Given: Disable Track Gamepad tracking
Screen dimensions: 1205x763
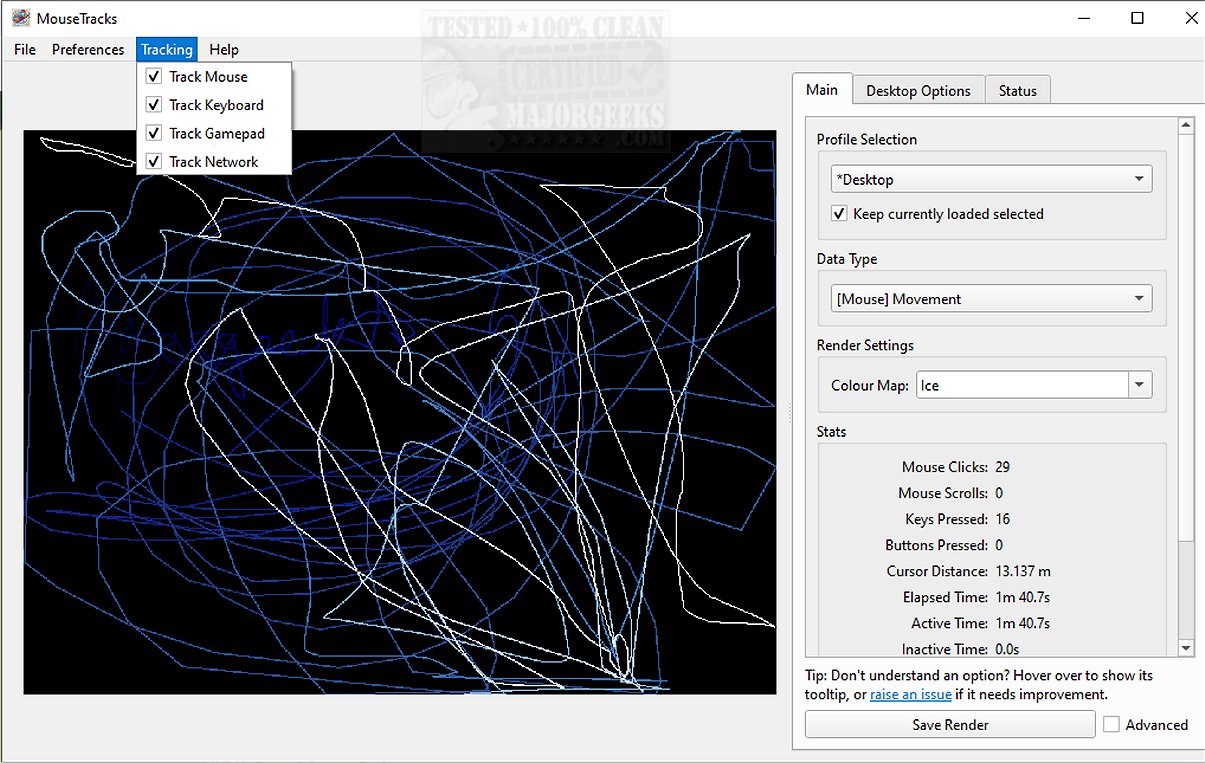Looking at the screenshot, I should tap(154, 133).
